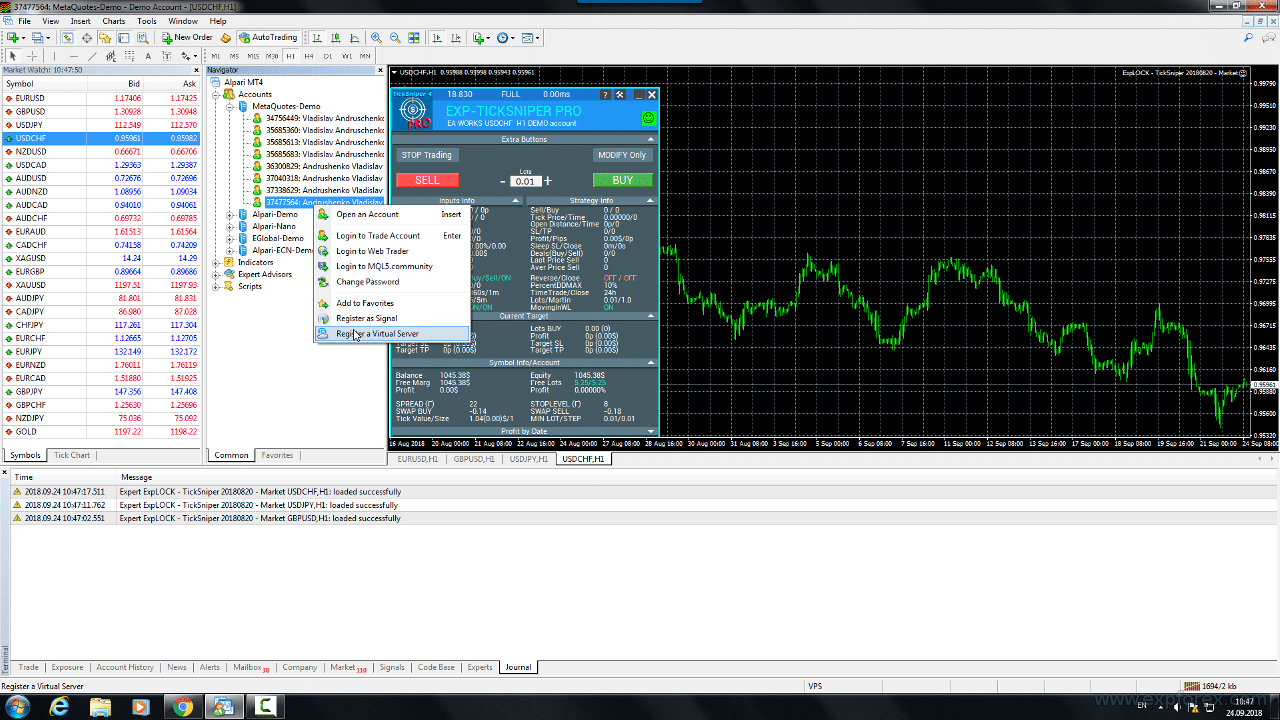Switch chart to Line Chart icon
This screenshot has height=720, width=1280.
coord(355,37)
